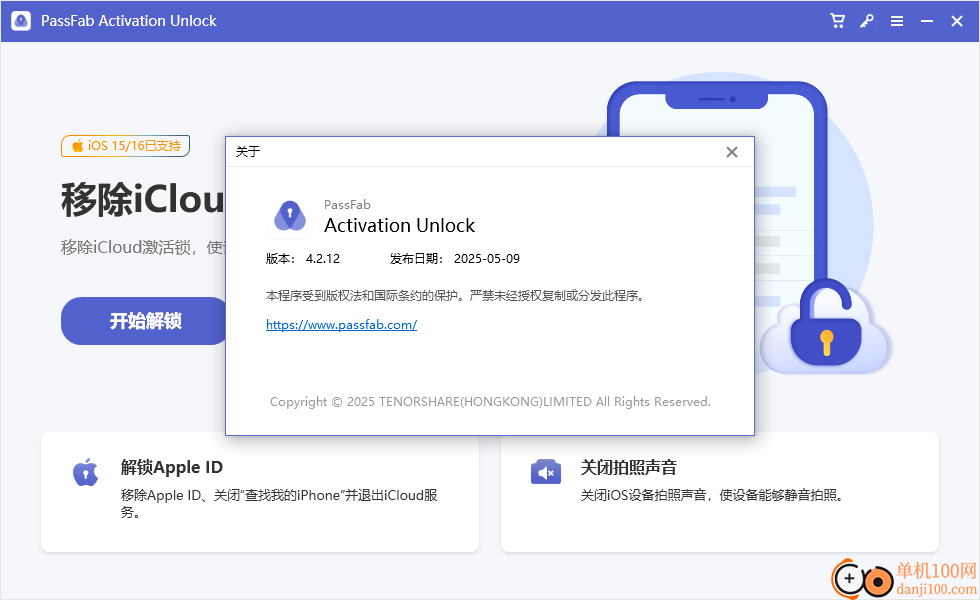The height and width of the screenshot is (600, 980).
Task: Click the 关闭iOS设备拍照声音 description
Action: [712, 495]
